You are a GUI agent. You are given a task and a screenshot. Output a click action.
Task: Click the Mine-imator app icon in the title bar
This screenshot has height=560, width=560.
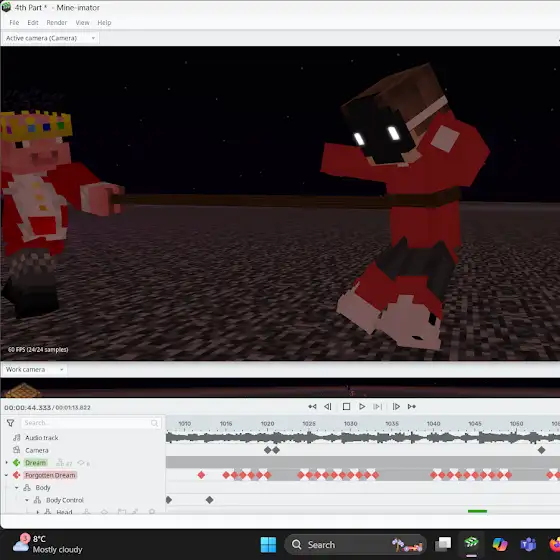6,7
